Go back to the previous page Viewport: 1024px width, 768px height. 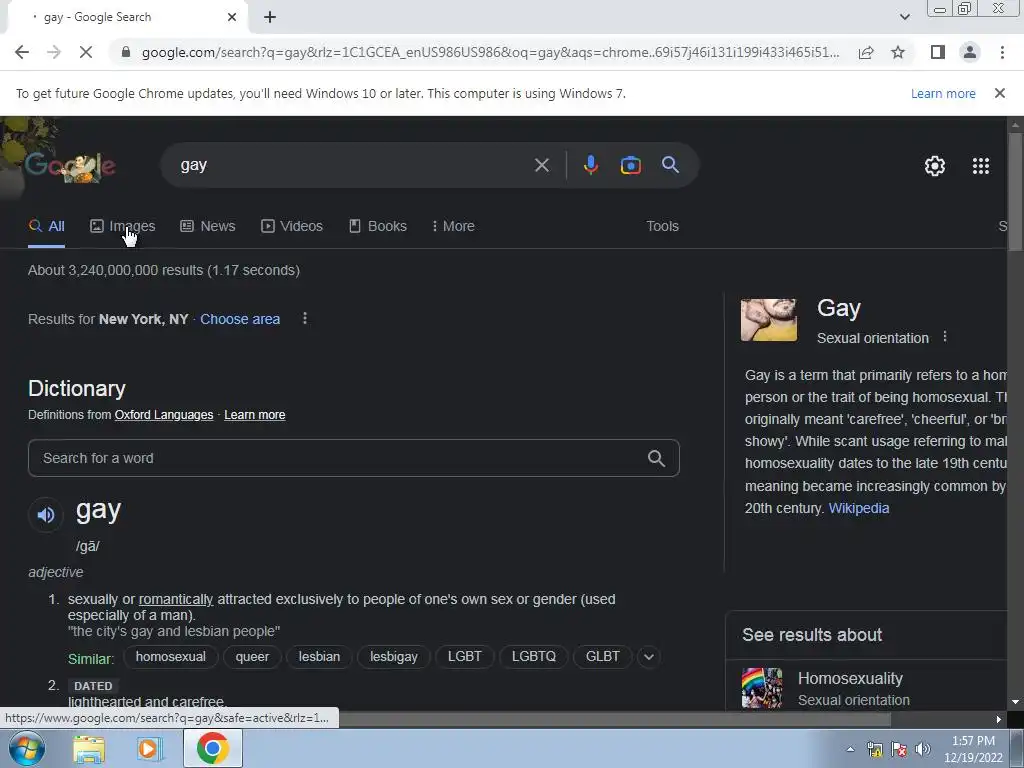(22, 52)
